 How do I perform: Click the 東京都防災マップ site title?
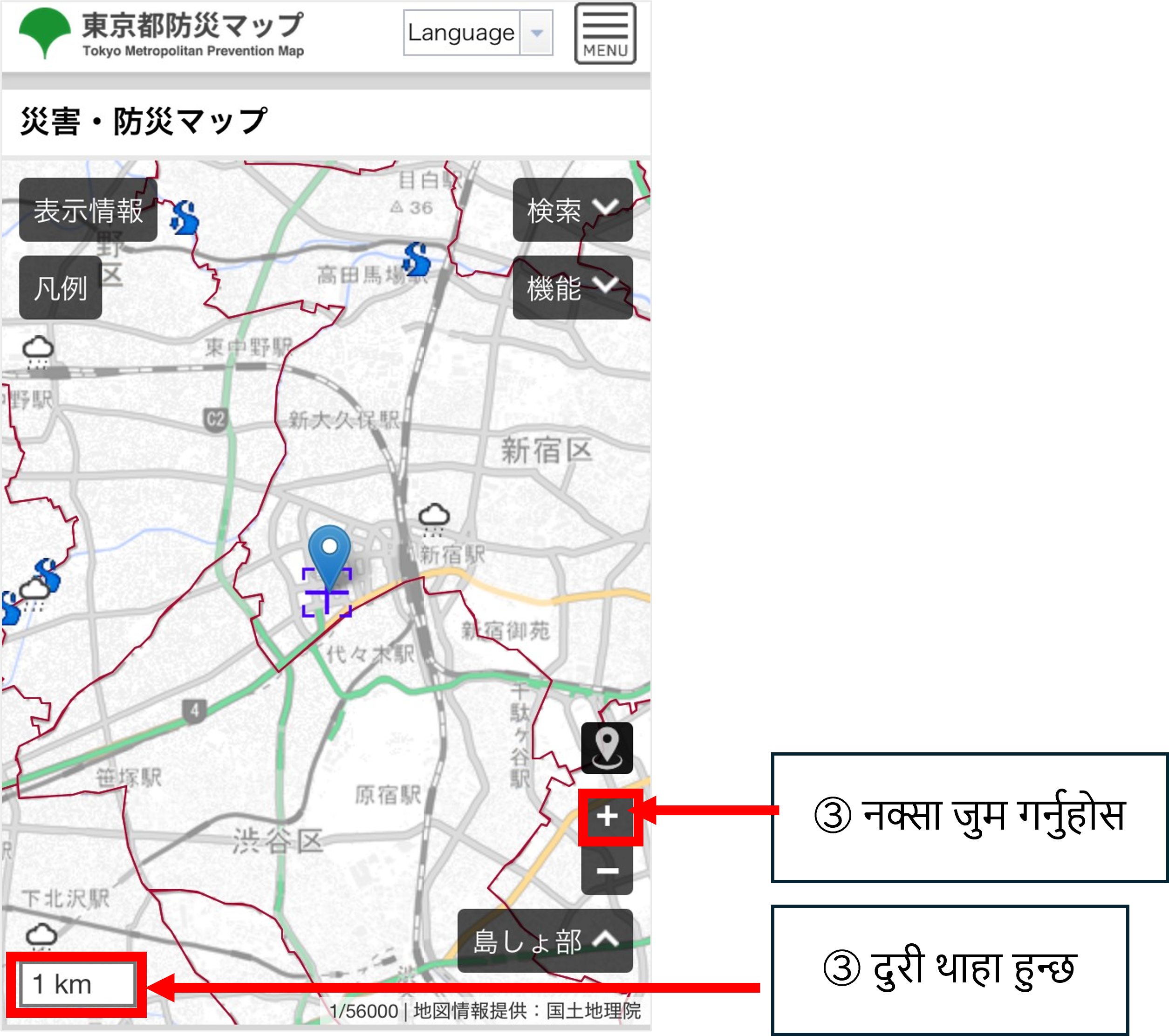tap(193, 26)
